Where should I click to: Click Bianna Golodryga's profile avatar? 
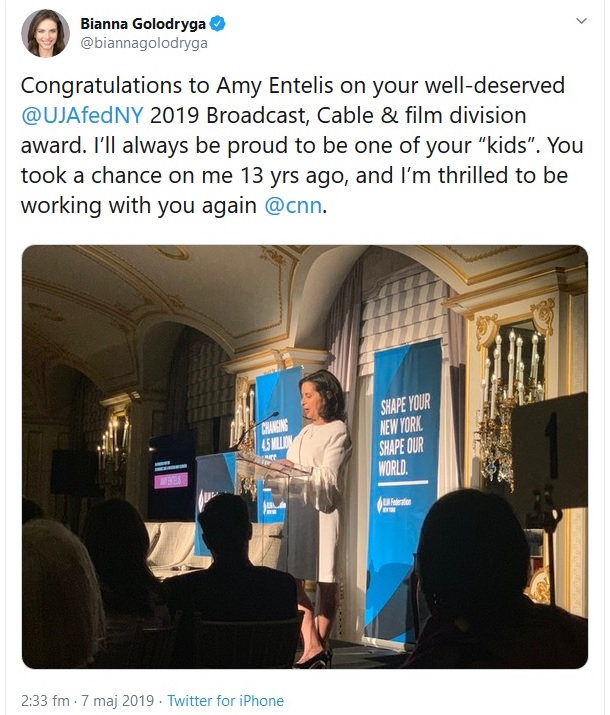coord(44,33)
